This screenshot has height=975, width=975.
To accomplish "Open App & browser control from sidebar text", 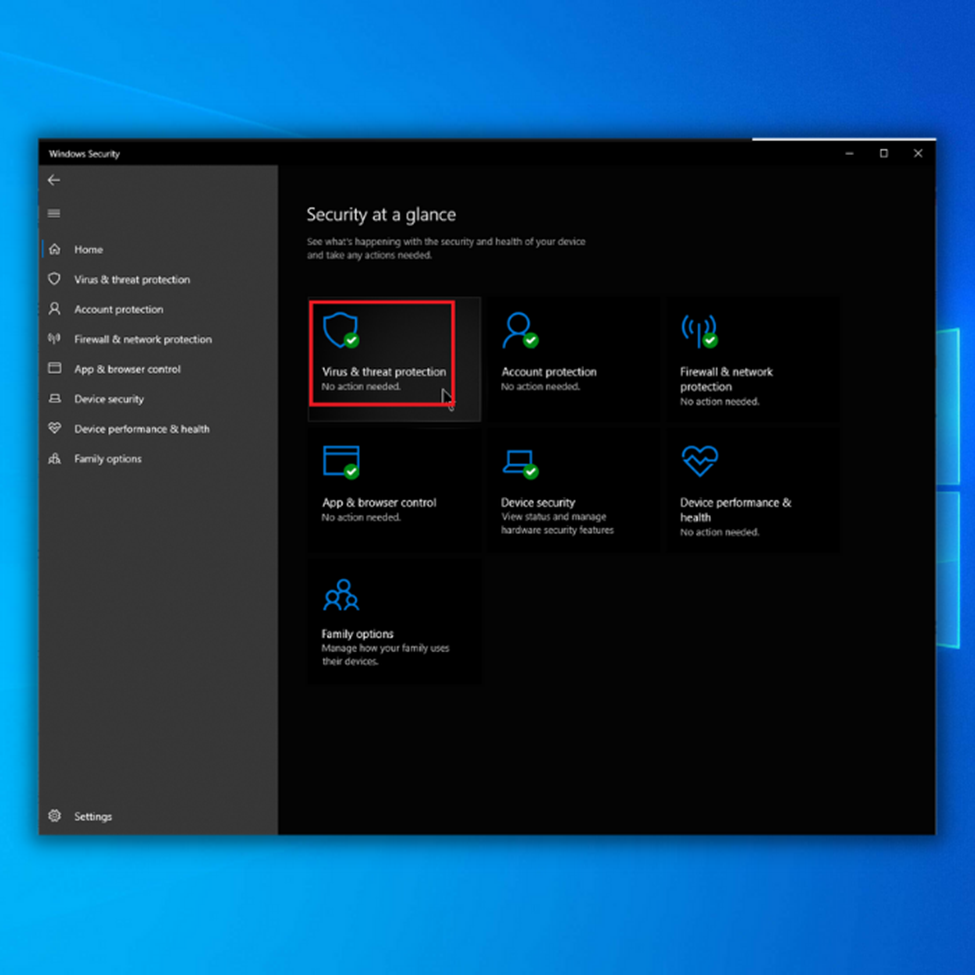I will [127, 369].
